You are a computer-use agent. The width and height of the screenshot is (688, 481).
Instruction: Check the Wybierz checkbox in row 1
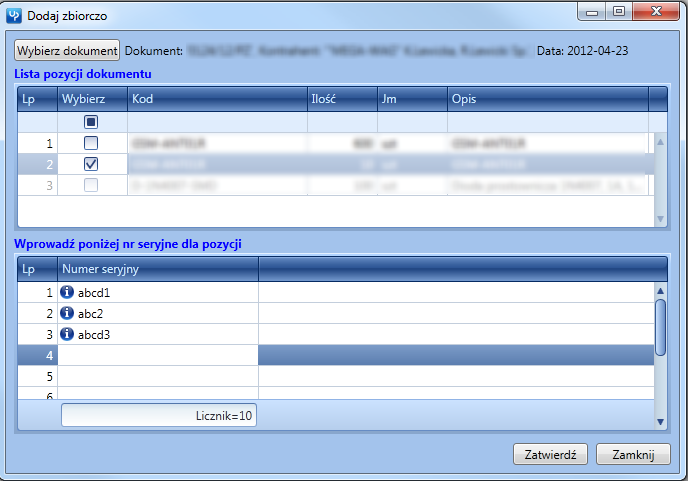coord(91,143)
